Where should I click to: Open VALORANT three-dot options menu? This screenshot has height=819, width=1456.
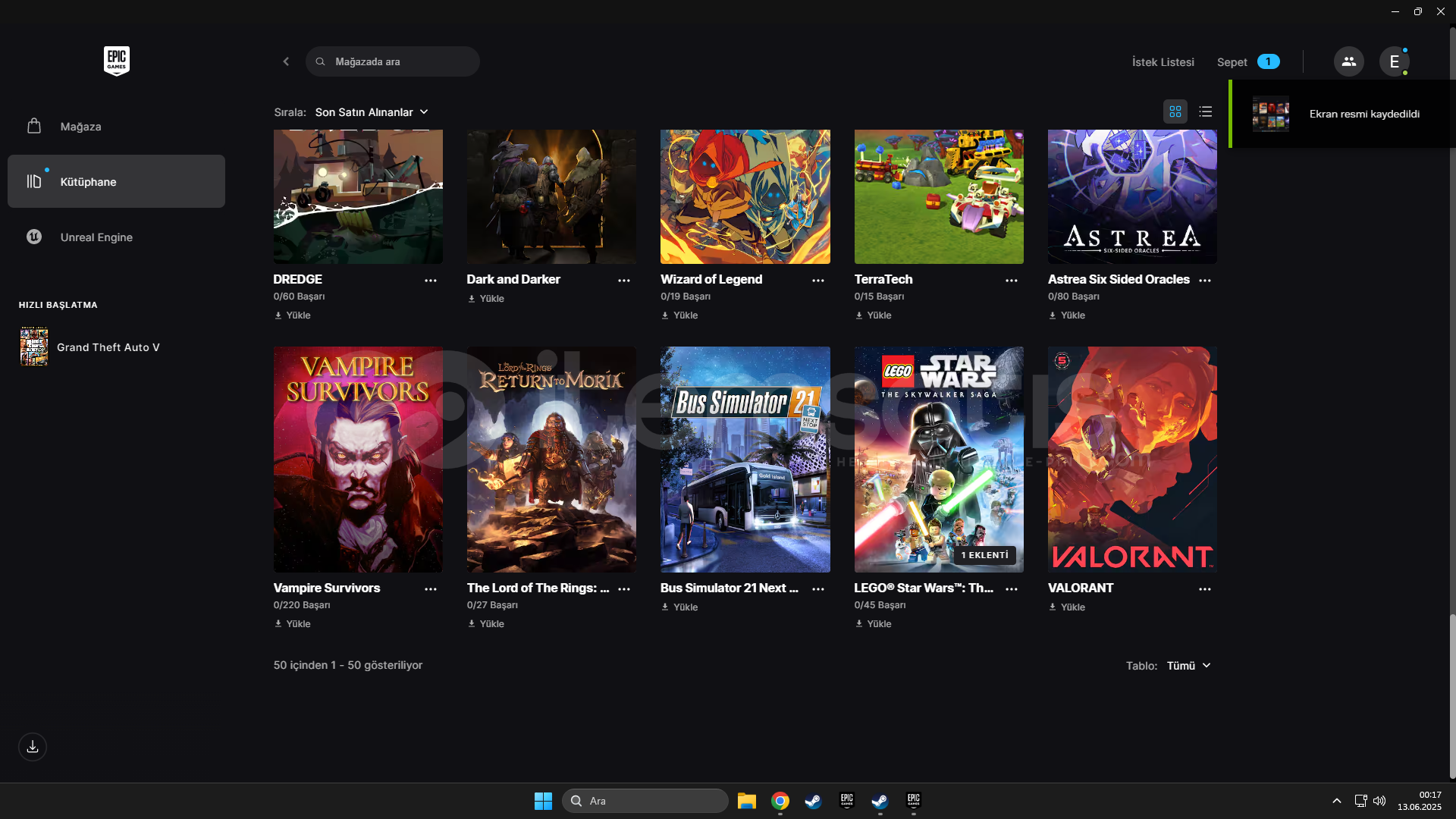(1205, 589)
